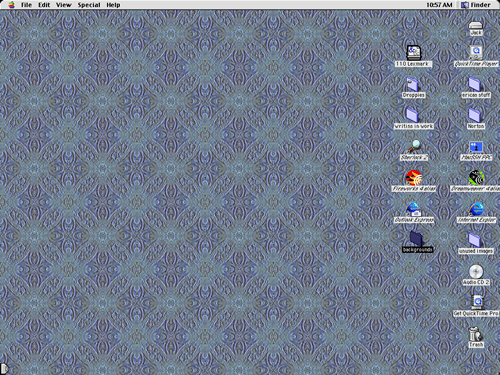Viewport: 500px width, 375px height.
Task: Click the highlighted backgrounds folder
Action: 416,239
